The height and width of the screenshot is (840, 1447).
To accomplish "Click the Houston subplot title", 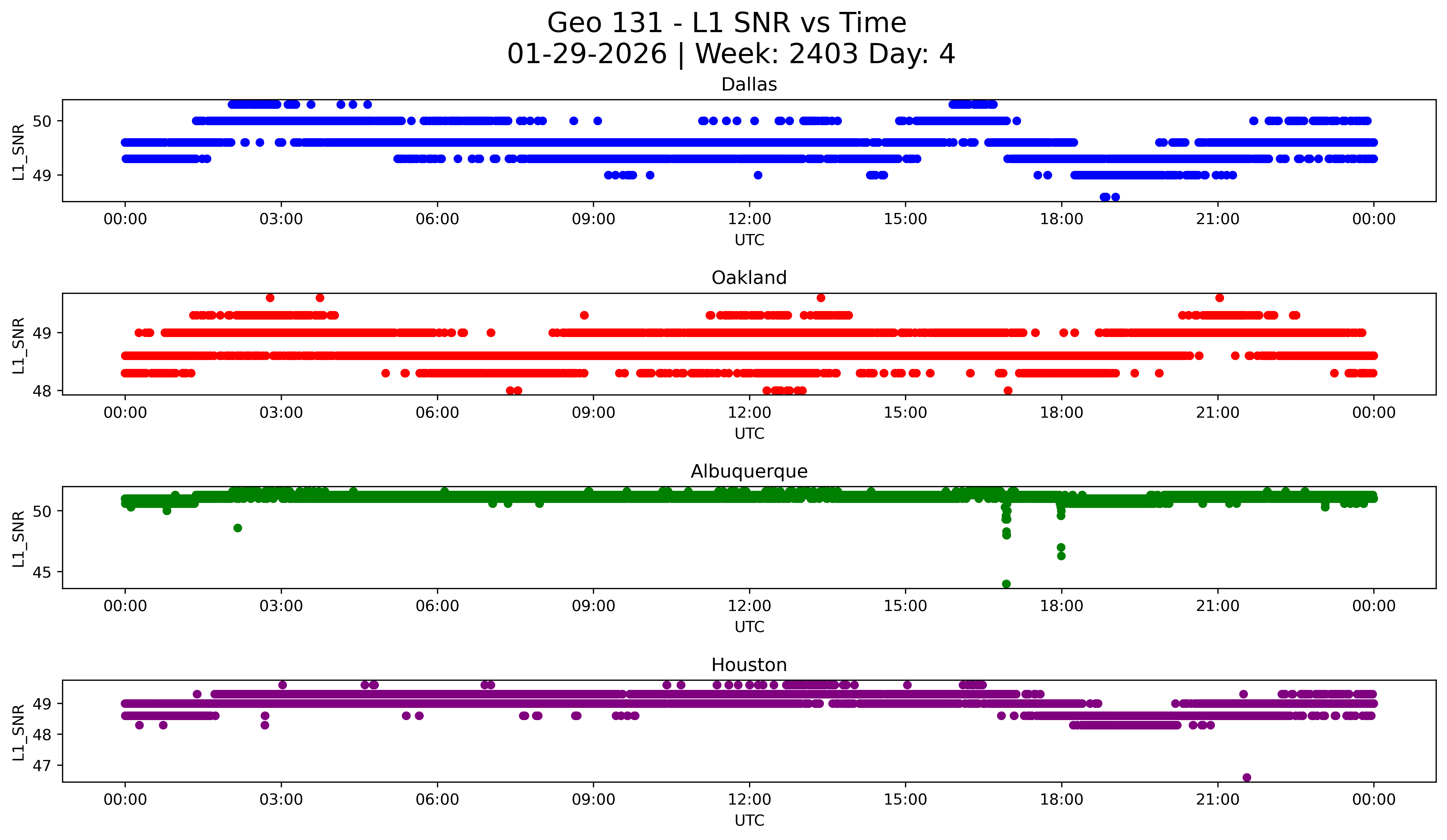I will [x=749, y=665].
